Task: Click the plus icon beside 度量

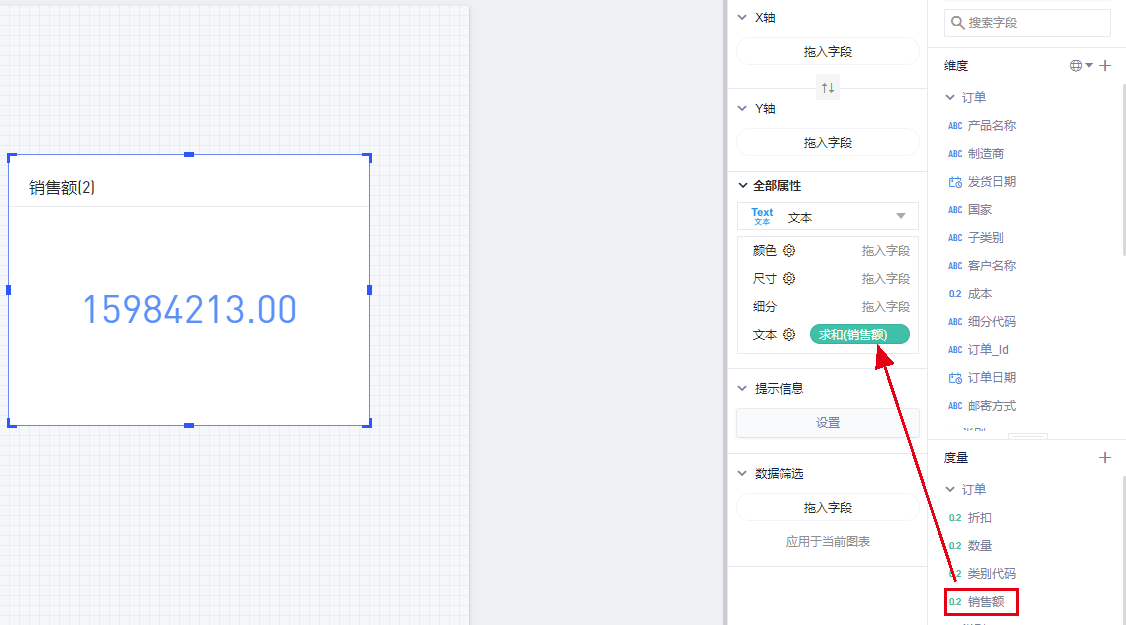Action: [x=1105, y=458]
